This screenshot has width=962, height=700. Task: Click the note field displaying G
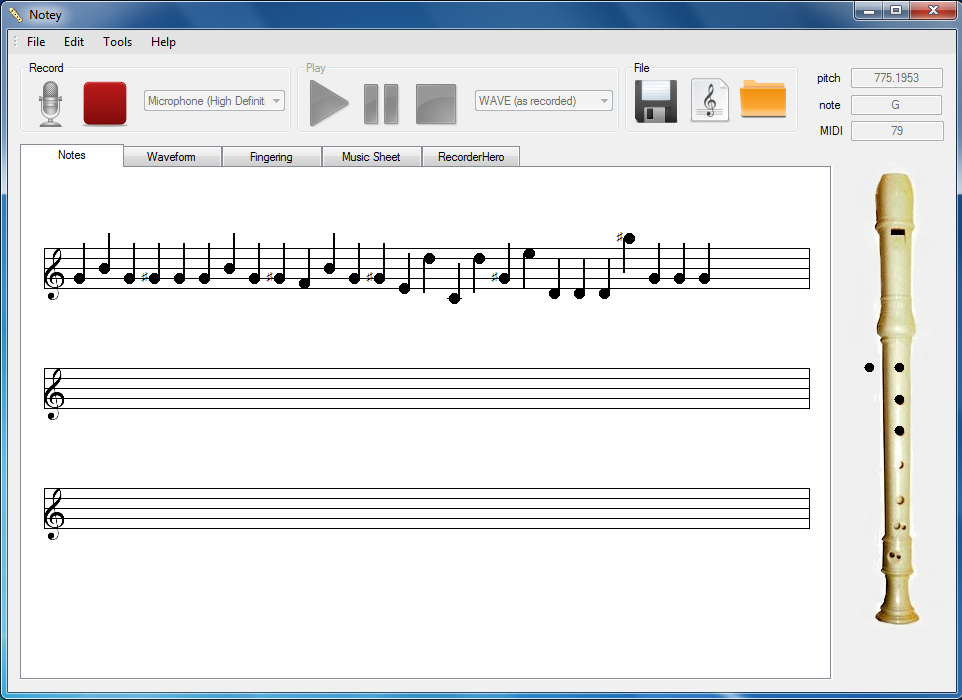point(896,104)
